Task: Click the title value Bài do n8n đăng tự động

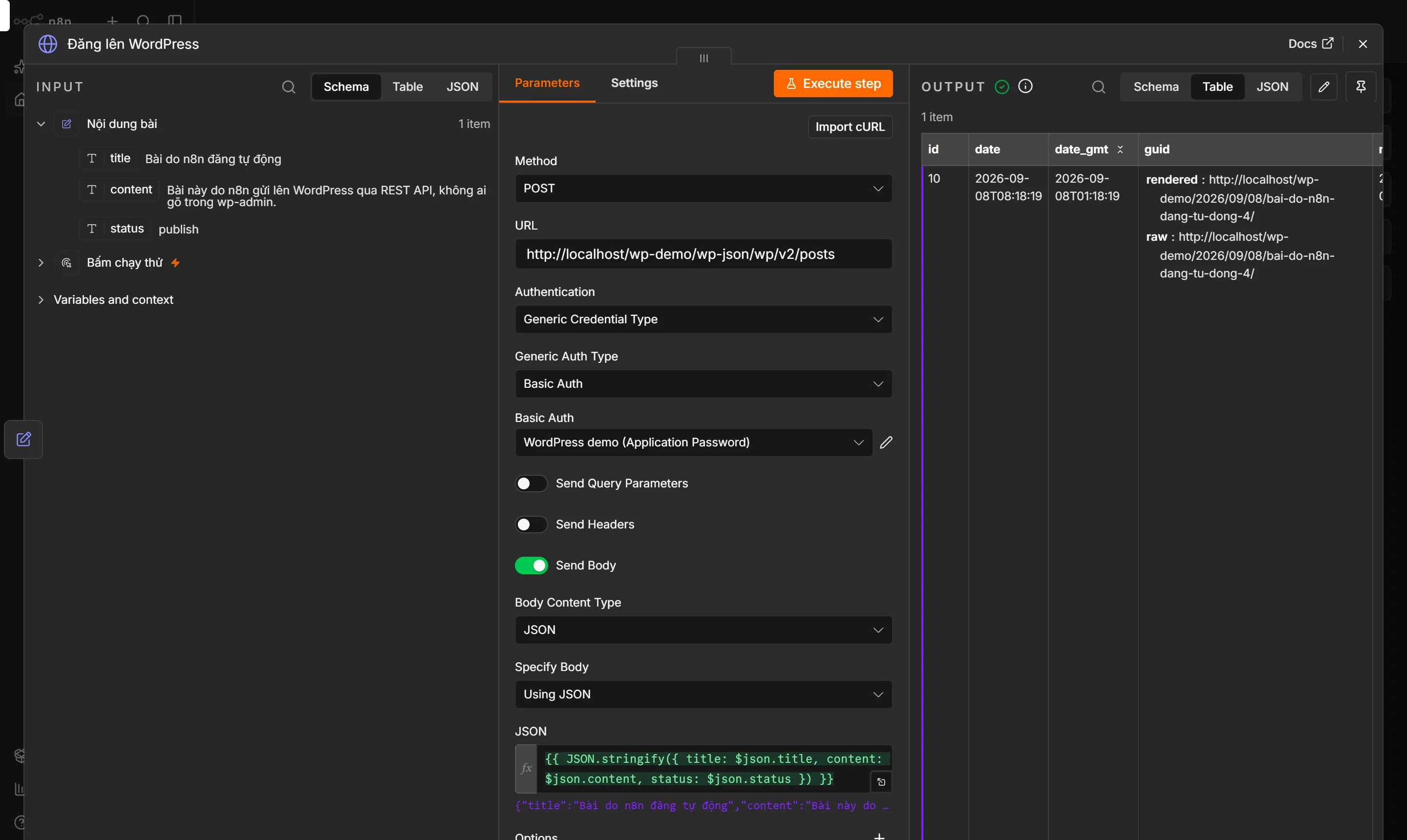Action: (x=213, y=159)
